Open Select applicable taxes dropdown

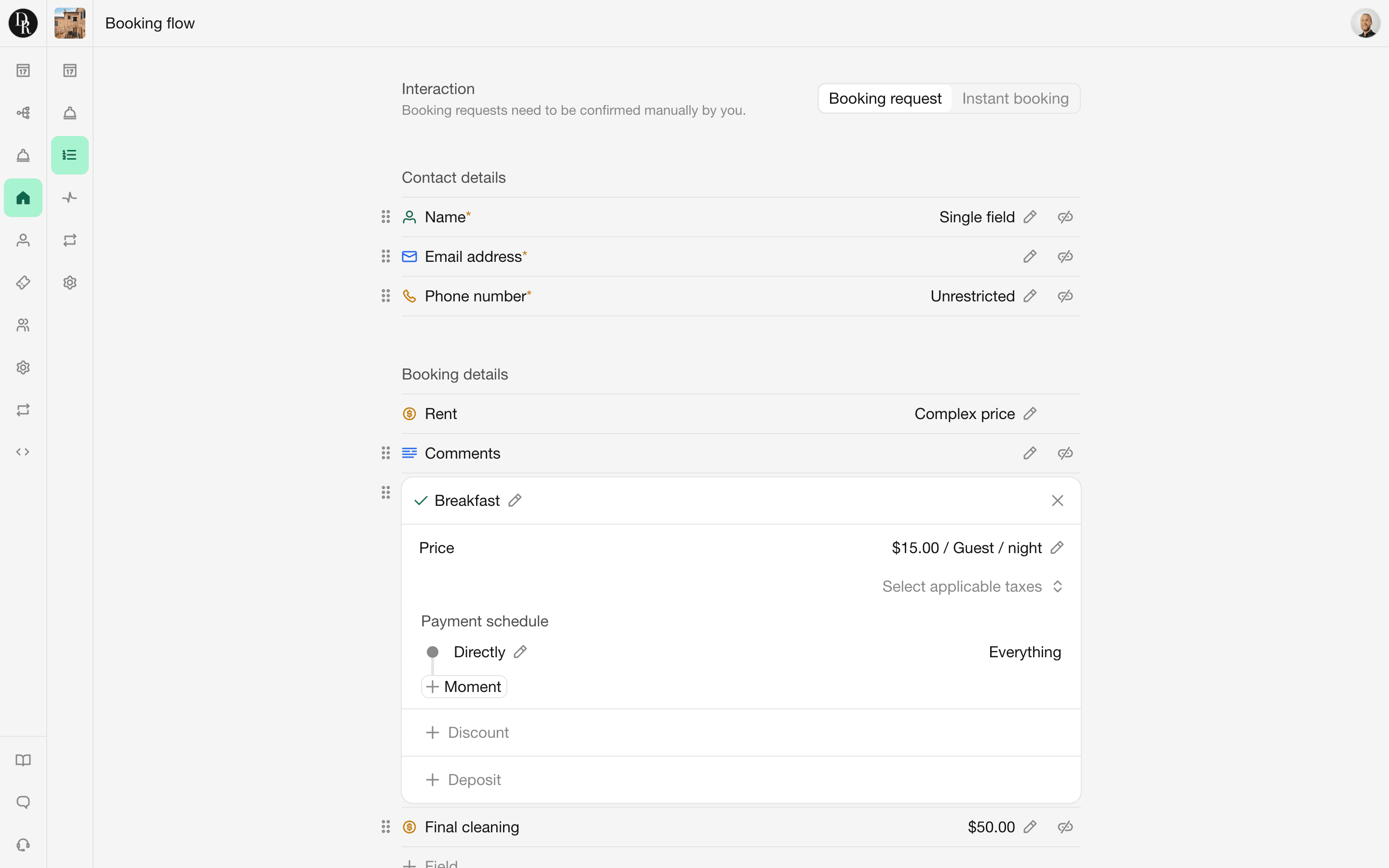point(972,586)
